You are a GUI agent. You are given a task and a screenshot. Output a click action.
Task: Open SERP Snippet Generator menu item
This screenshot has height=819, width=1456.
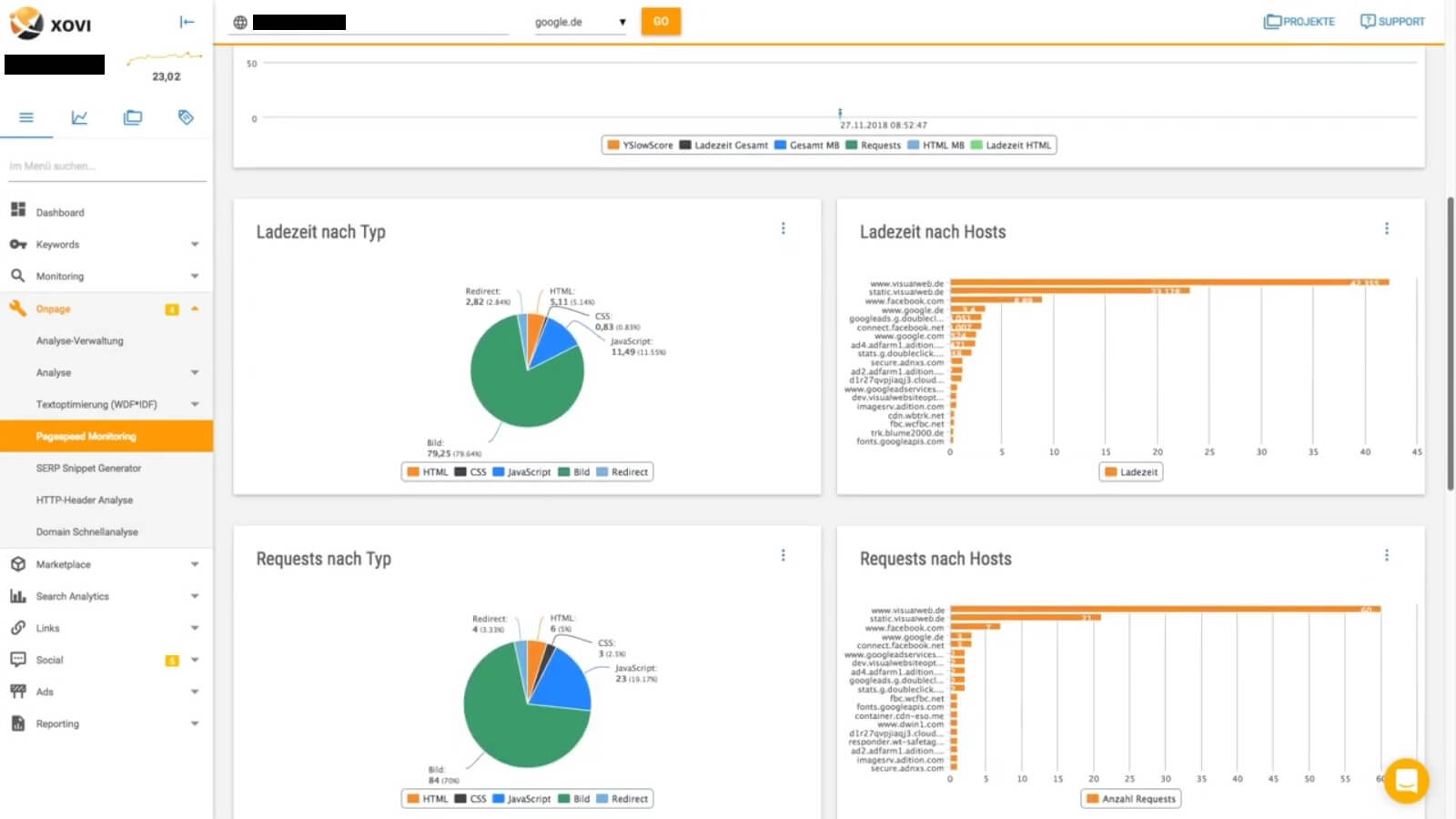tap(88, 469)
